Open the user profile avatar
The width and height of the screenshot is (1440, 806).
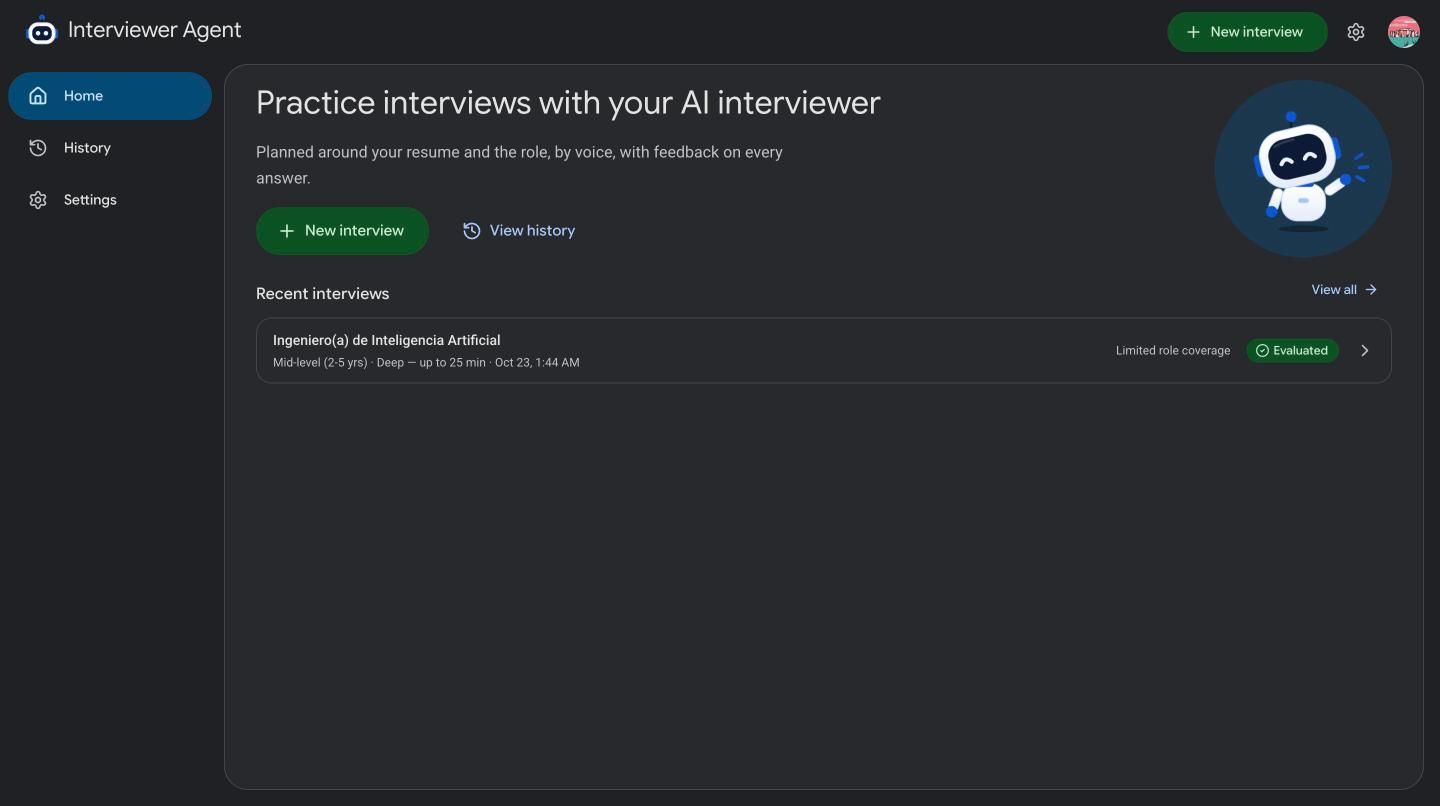click(1404, 32)
